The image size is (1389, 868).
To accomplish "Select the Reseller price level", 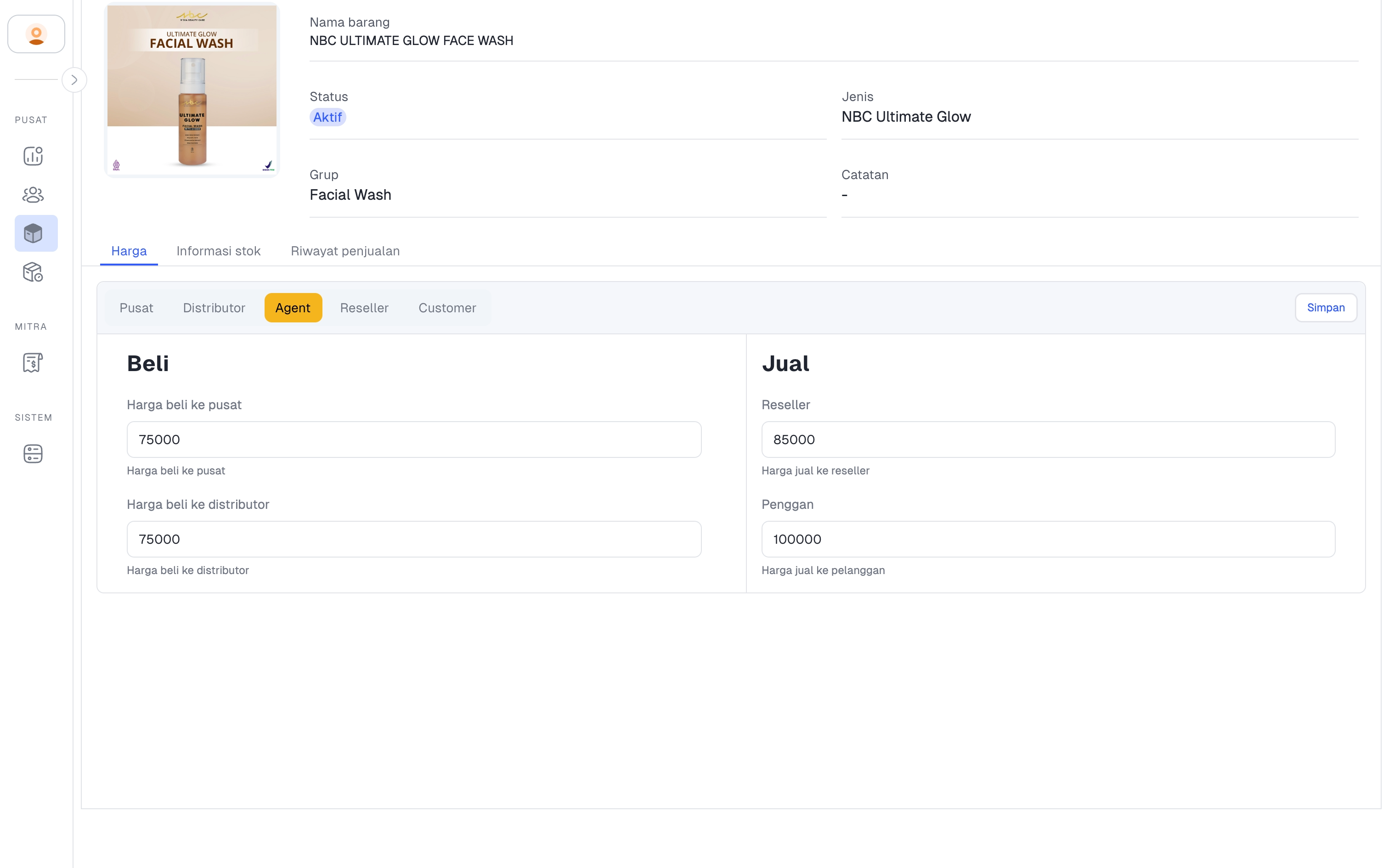I will 364,308.
